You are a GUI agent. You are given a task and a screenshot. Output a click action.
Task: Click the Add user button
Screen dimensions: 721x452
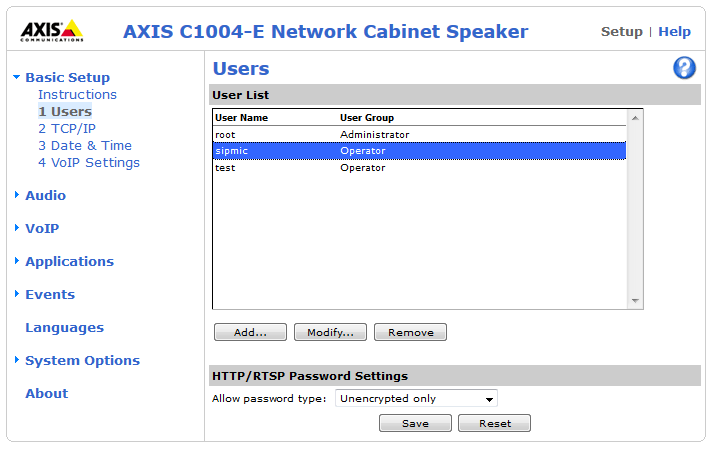pyautogui.click(x=250, y=332)
